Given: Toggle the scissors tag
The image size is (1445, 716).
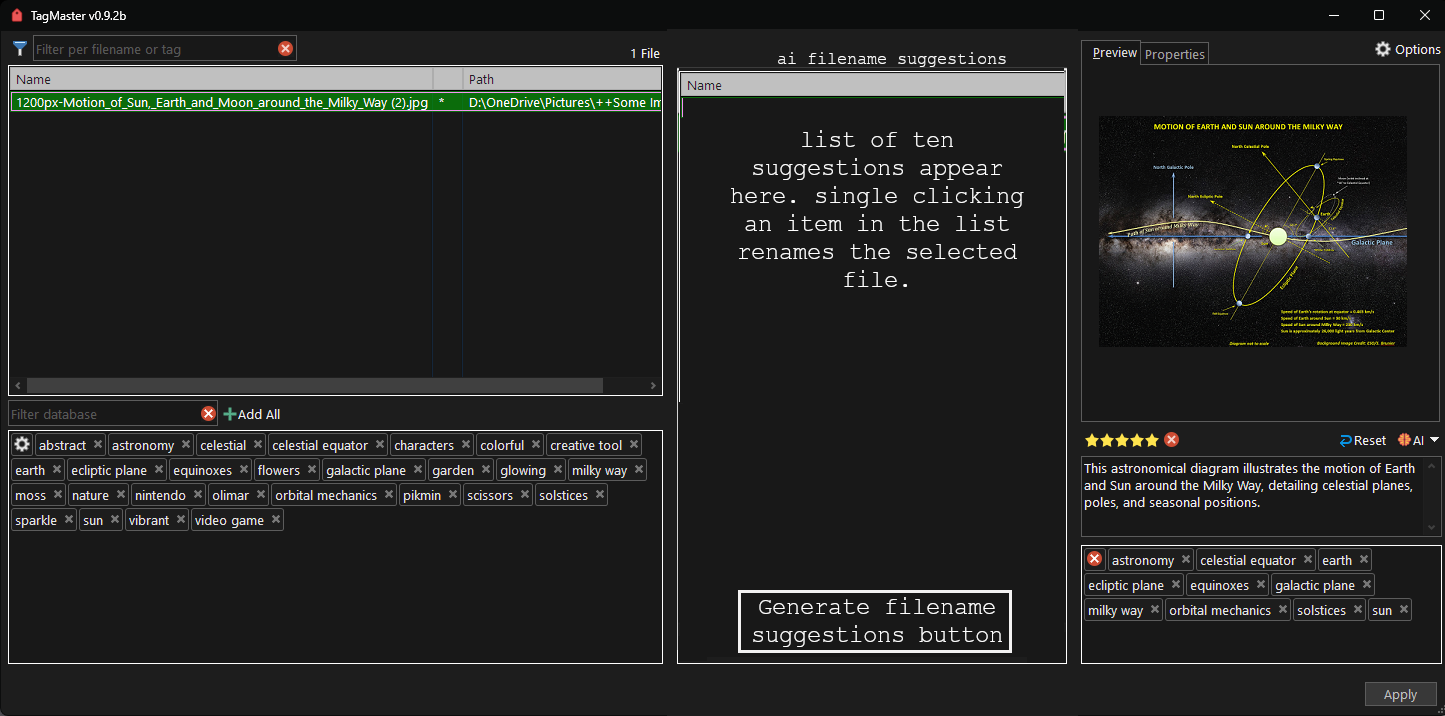Looking at the screenshot, I should (x=489, y=495).
